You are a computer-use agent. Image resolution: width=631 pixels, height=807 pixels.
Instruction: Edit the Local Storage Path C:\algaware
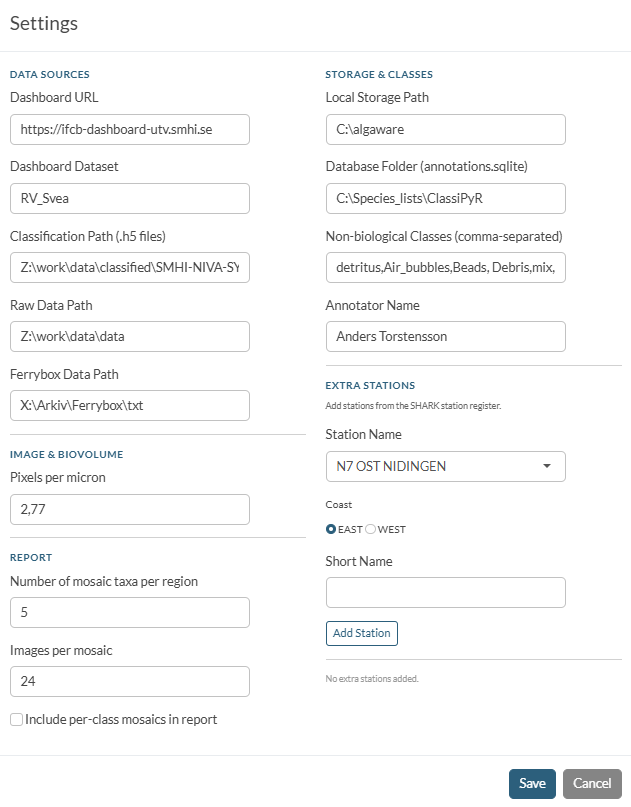click(445, 129)
